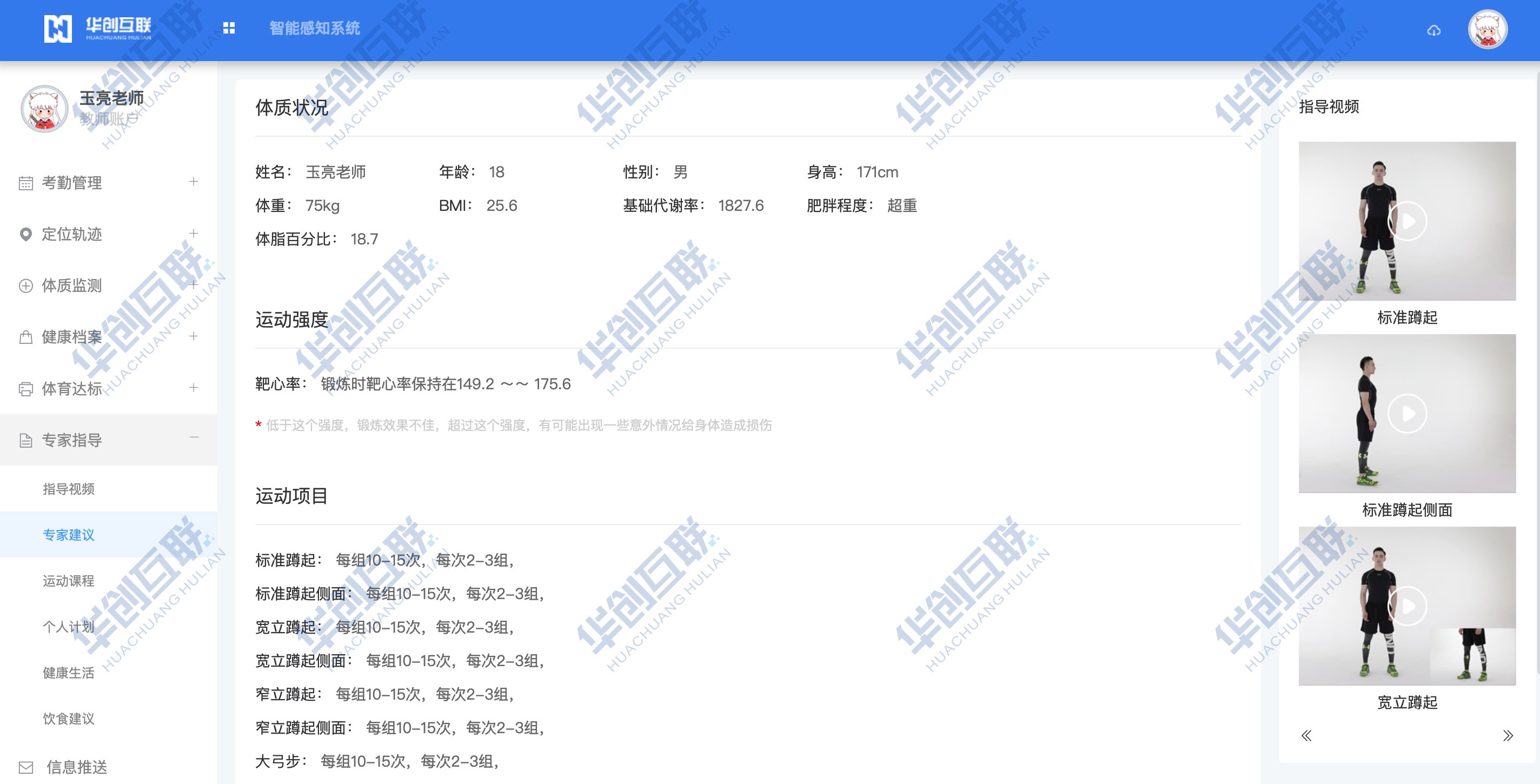Go to 个人计划 in sidebar
This screenshot has height=784, width=1540.
coord(69,627)
